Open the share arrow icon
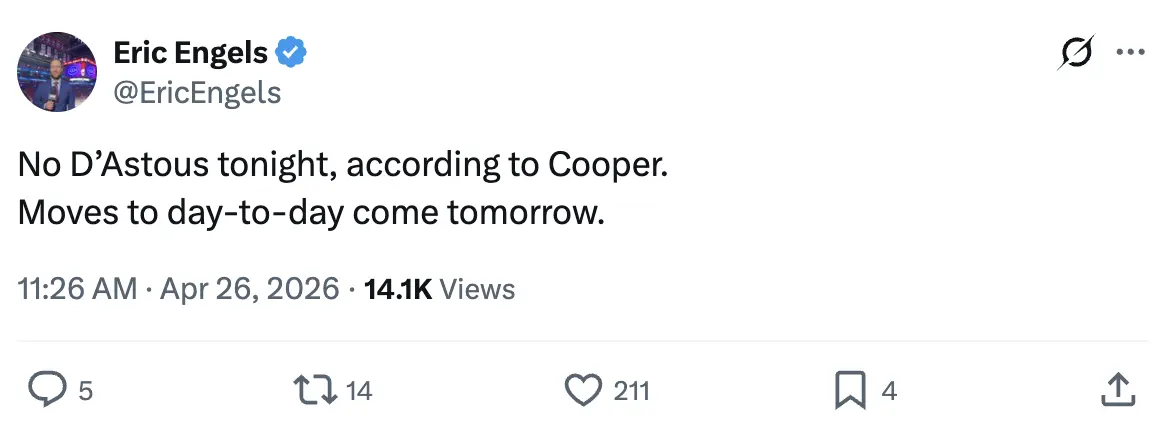This screenshot has height=435, width=1163. (x=1116, y=390)
